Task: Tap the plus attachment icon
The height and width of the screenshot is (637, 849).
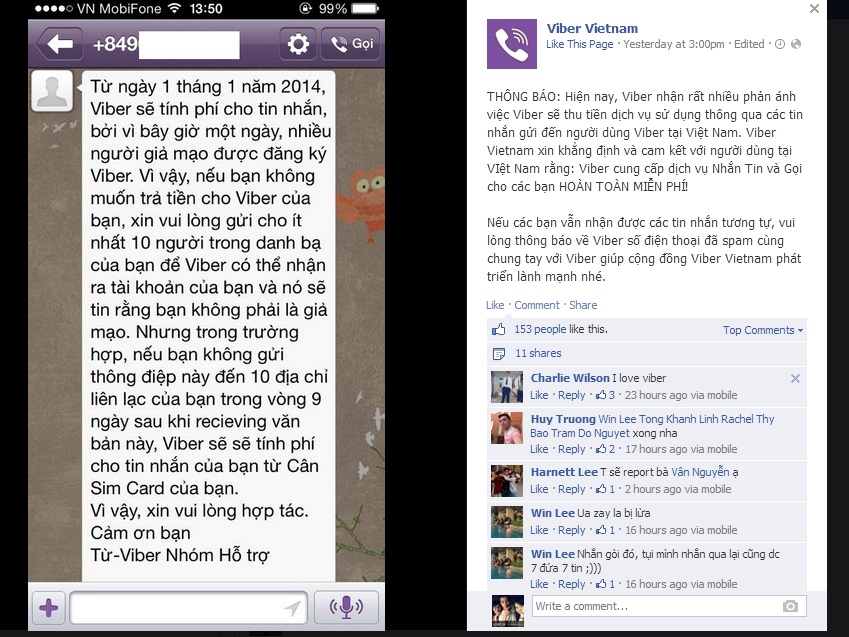Action: click(x=49, y=608)
